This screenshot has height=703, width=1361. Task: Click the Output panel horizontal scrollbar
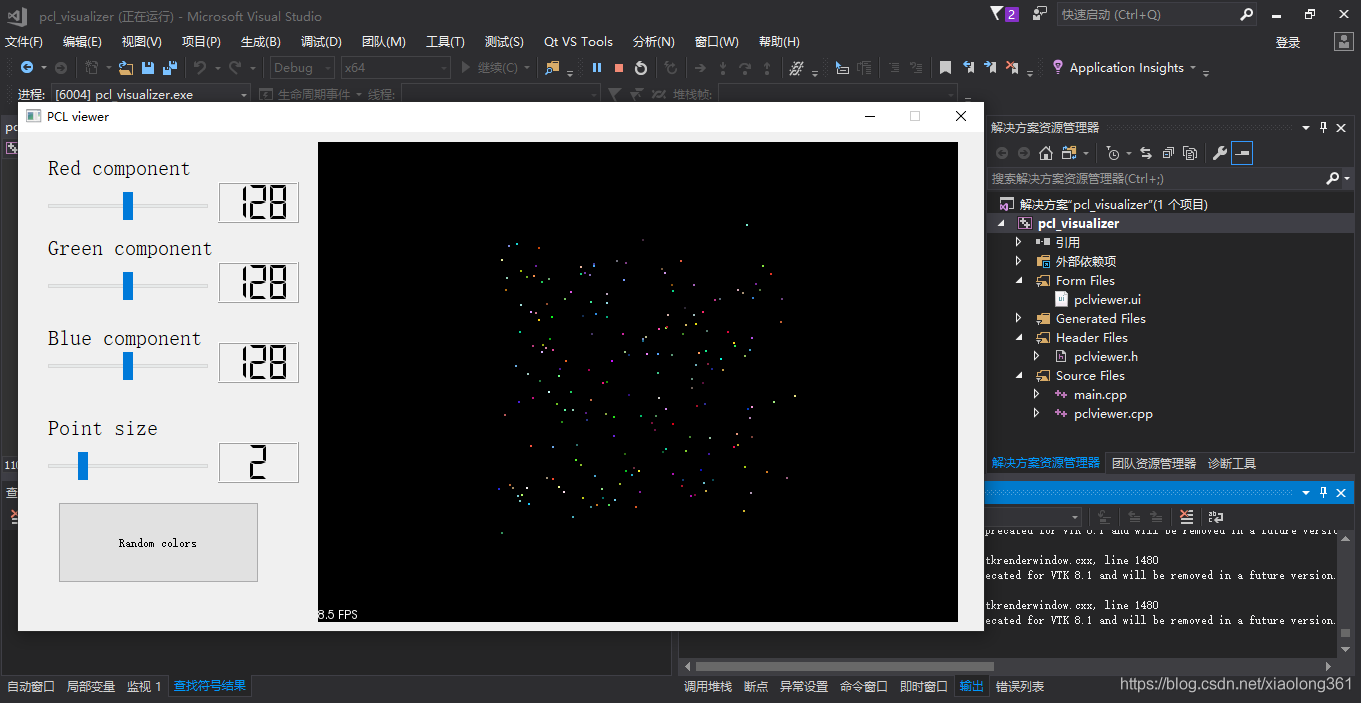(845, 666)
